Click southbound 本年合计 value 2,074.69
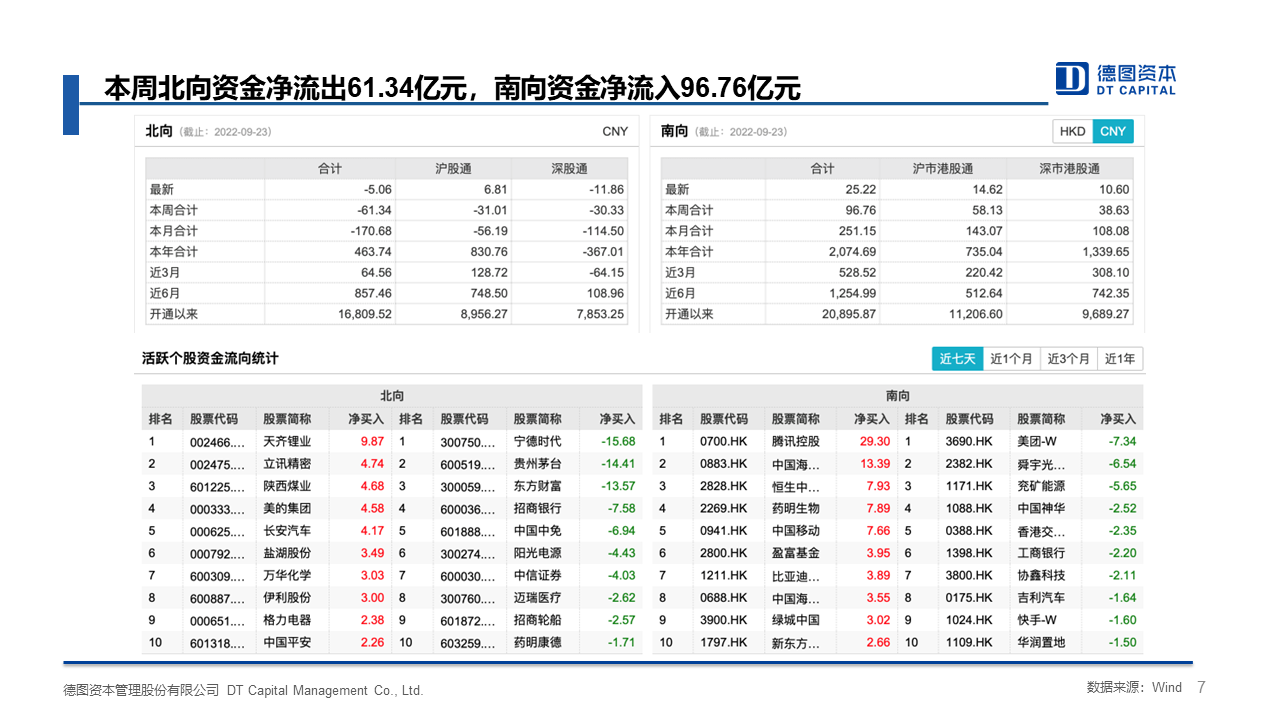Viewport: 1280px width, 720px height. 852,252
